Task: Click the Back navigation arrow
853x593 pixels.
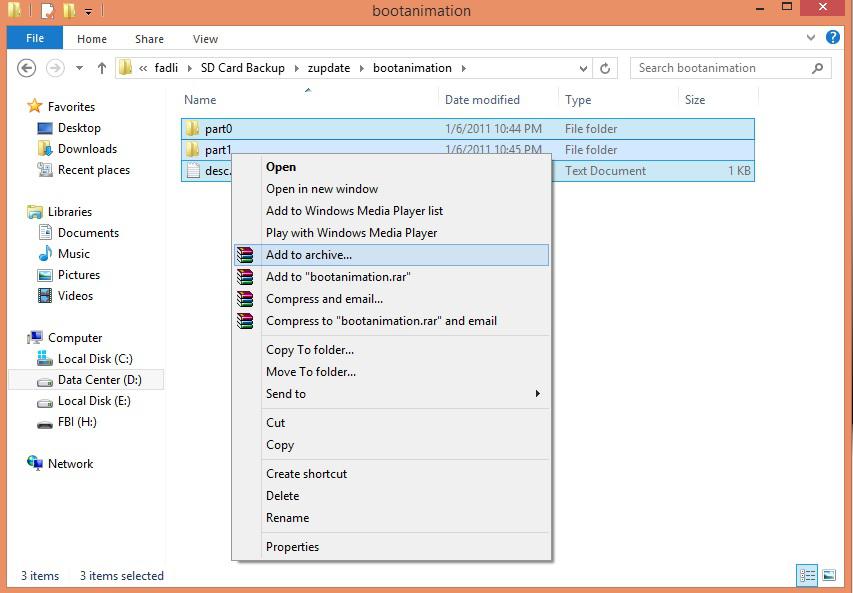Action: (x=27, y=68)
